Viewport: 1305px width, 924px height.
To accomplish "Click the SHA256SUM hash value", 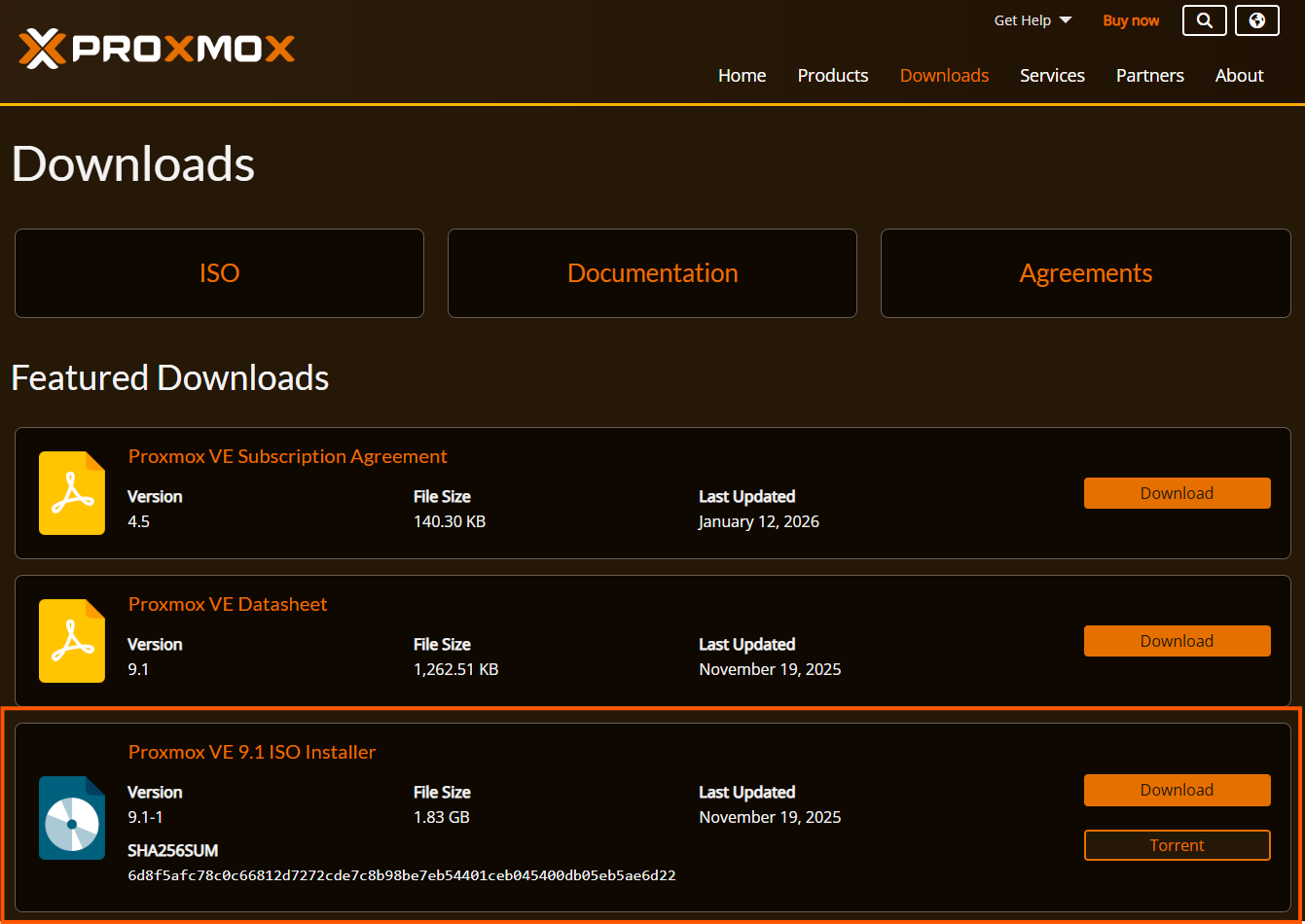I will point(402,875).
